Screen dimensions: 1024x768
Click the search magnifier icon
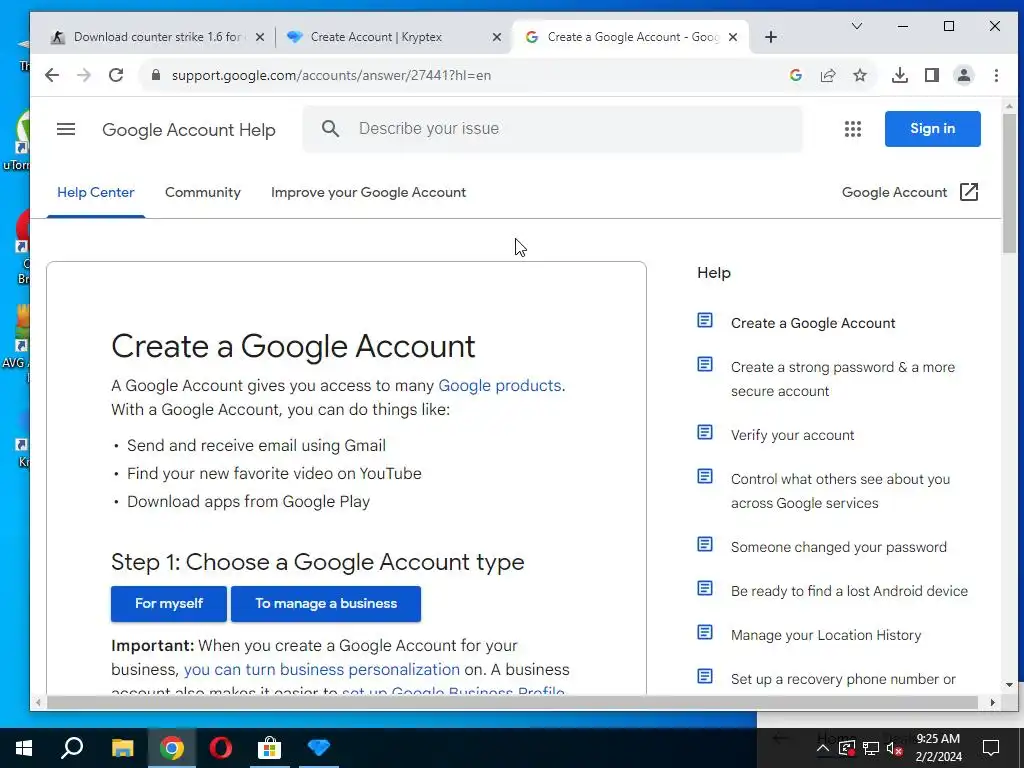[330, 129]
